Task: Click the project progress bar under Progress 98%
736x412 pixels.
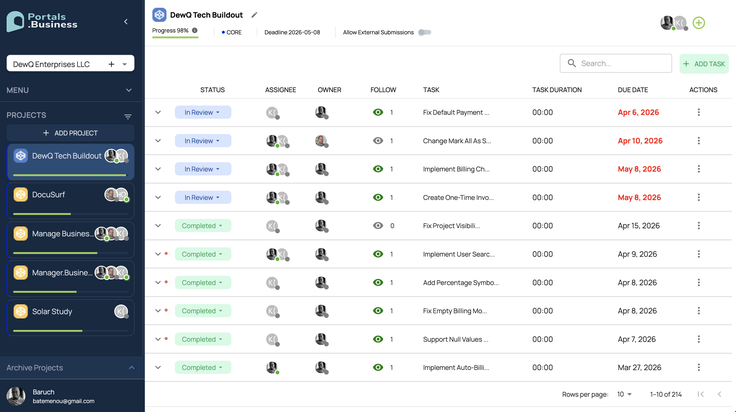Action: (x=175, y=37)
